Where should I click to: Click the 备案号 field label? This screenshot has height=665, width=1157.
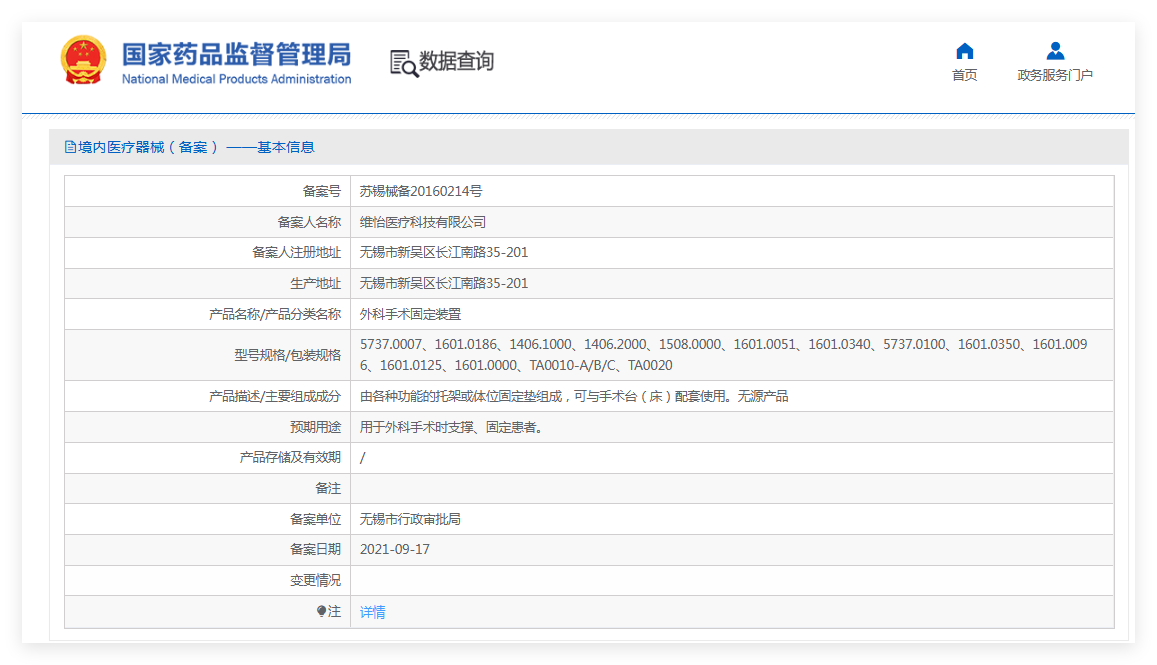pyautogui.click(x=322, y=191)
